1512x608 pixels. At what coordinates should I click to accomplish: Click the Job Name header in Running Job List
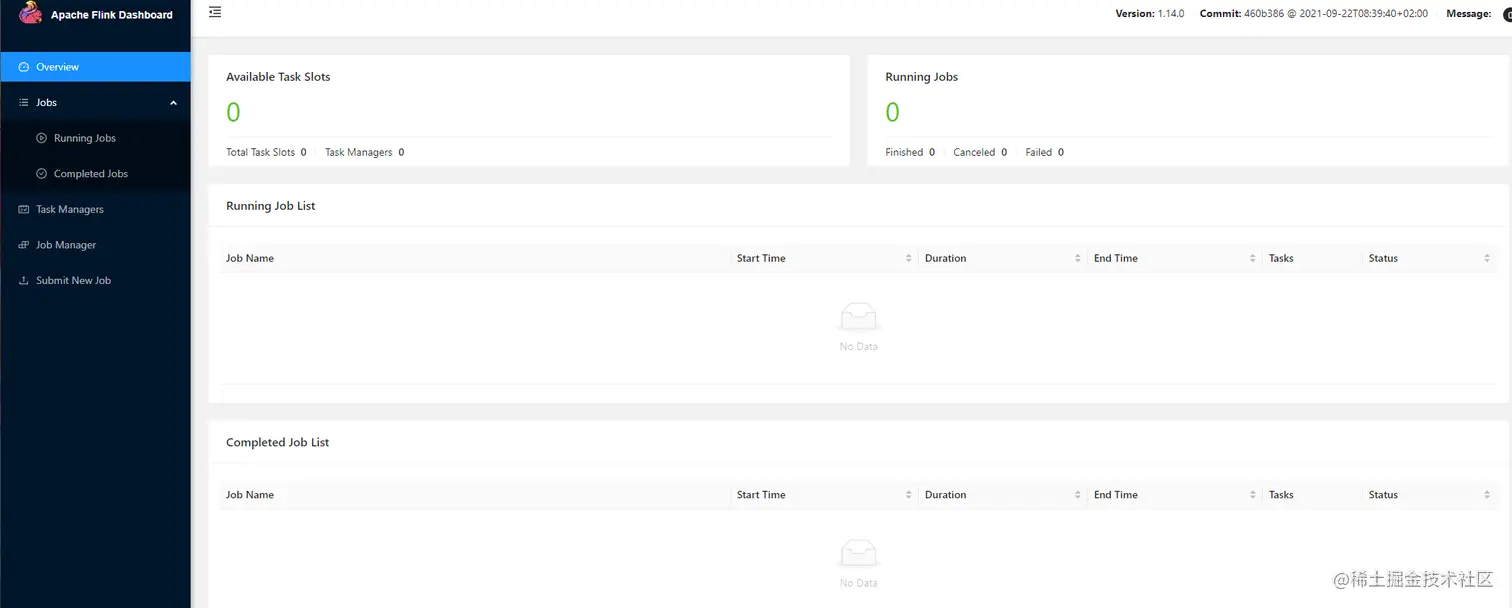point(250,258)
